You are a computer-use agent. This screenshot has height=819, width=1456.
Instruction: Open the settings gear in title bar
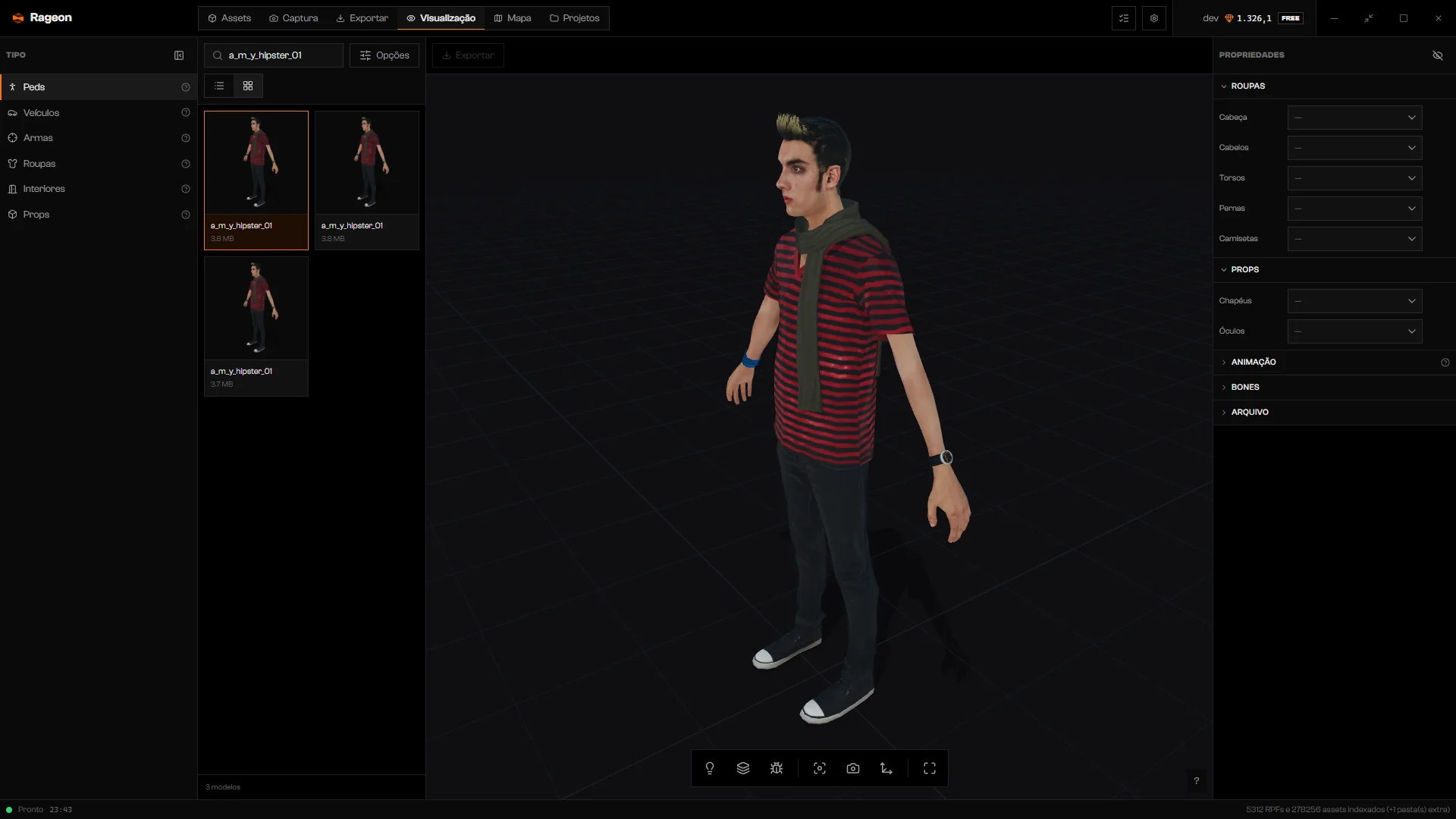1154,18
